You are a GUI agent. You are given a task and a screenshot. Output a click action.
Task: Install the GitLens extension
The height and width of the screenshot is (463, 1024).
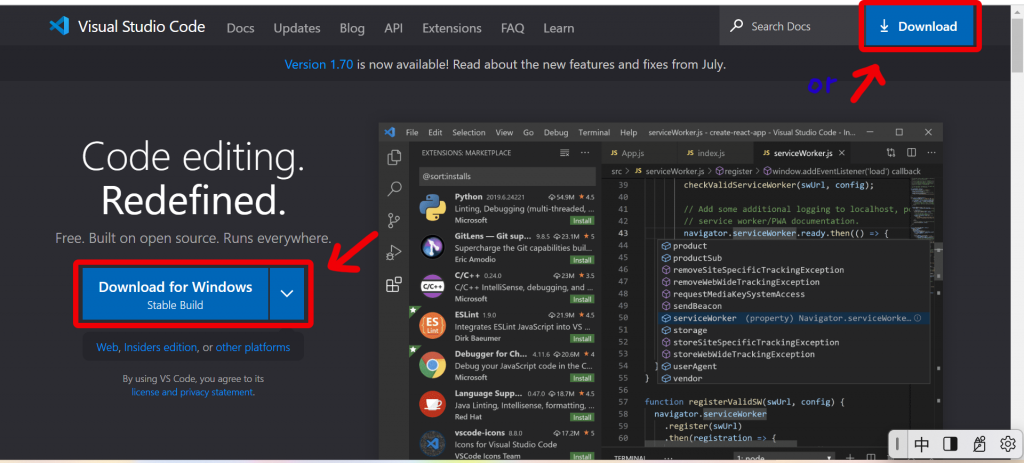tap(581, 260)
